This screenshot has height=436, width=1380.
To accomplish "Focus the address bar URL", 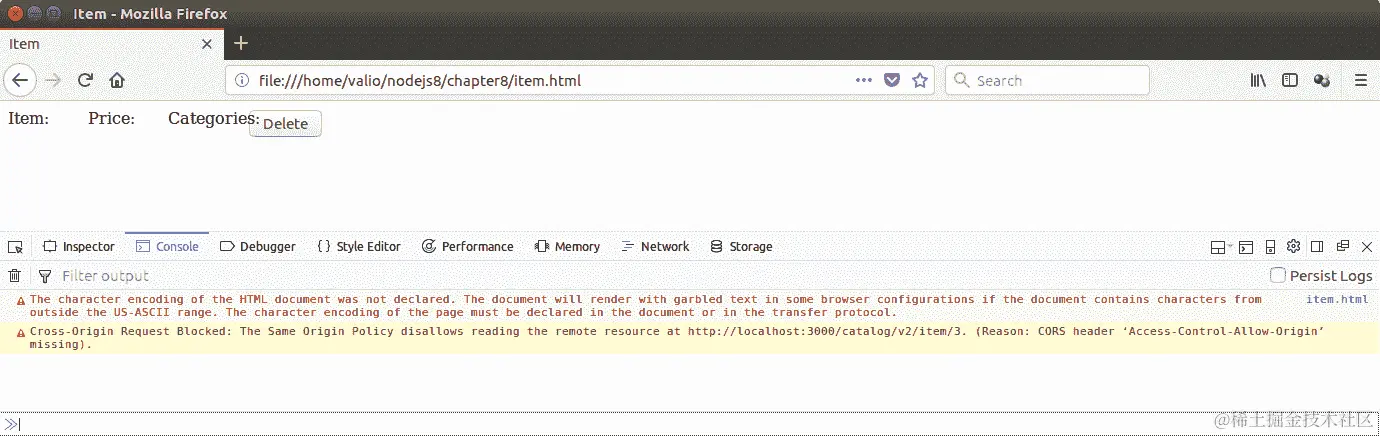I will coord(419,81).
